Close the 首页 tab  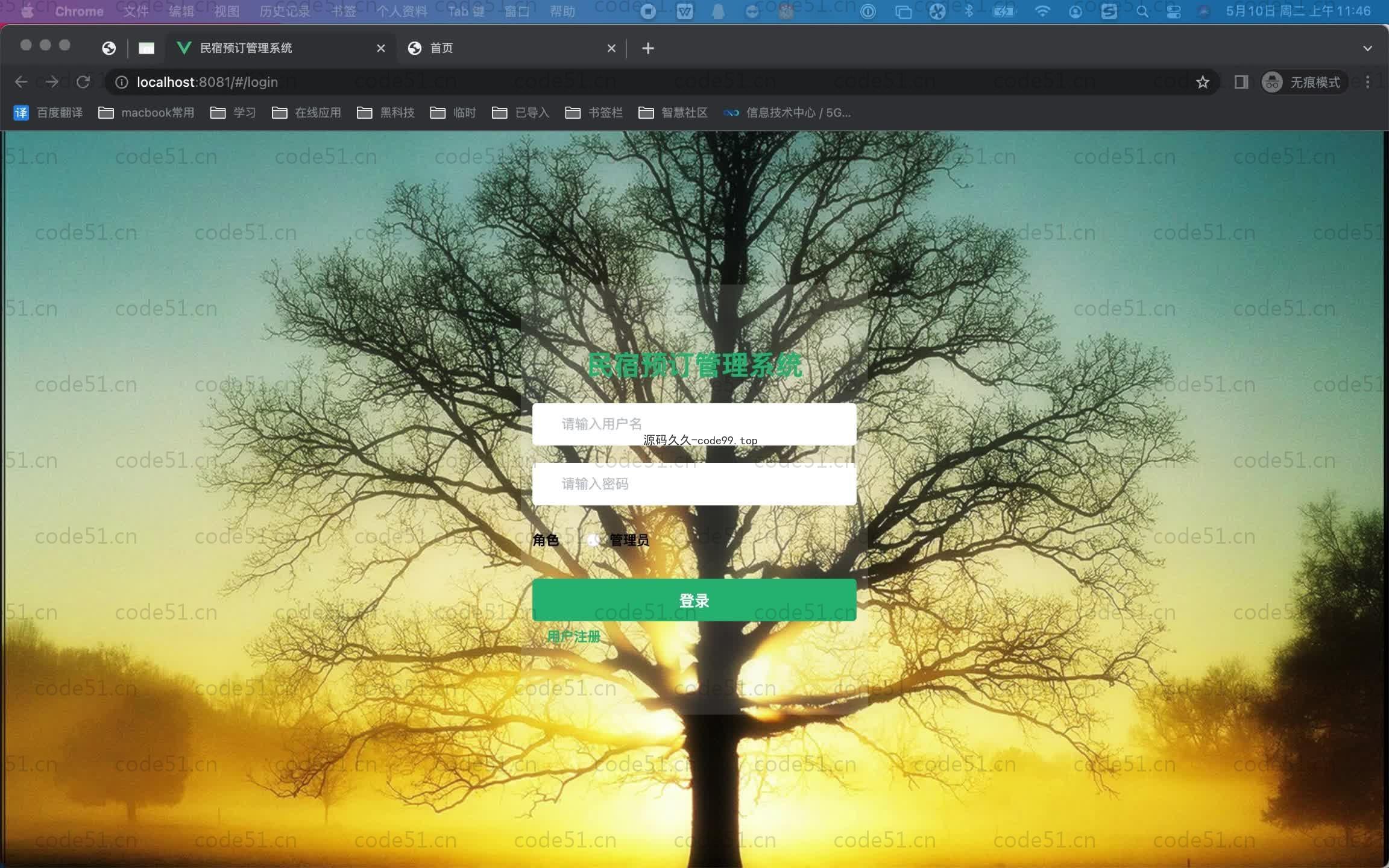click(x=611, y=48)
